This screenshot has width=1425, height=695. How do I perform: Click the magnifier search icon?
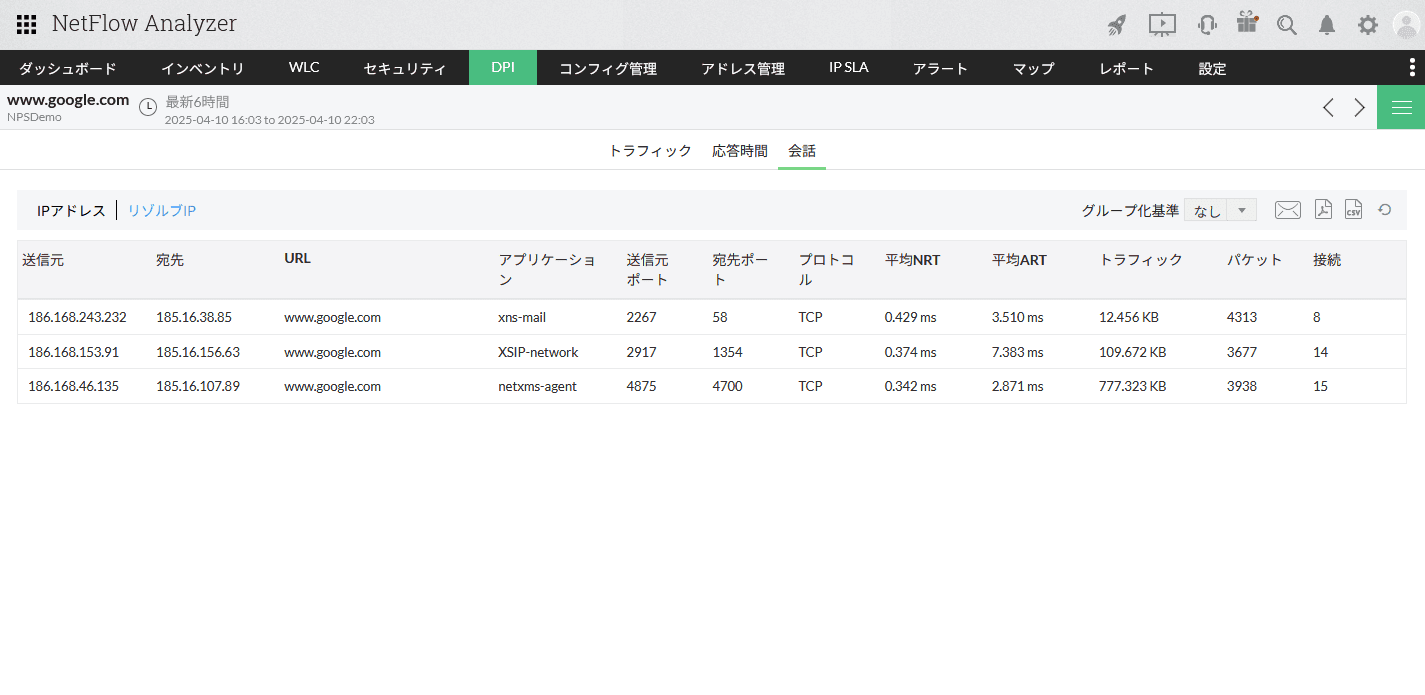click(x=1287, y=25)
